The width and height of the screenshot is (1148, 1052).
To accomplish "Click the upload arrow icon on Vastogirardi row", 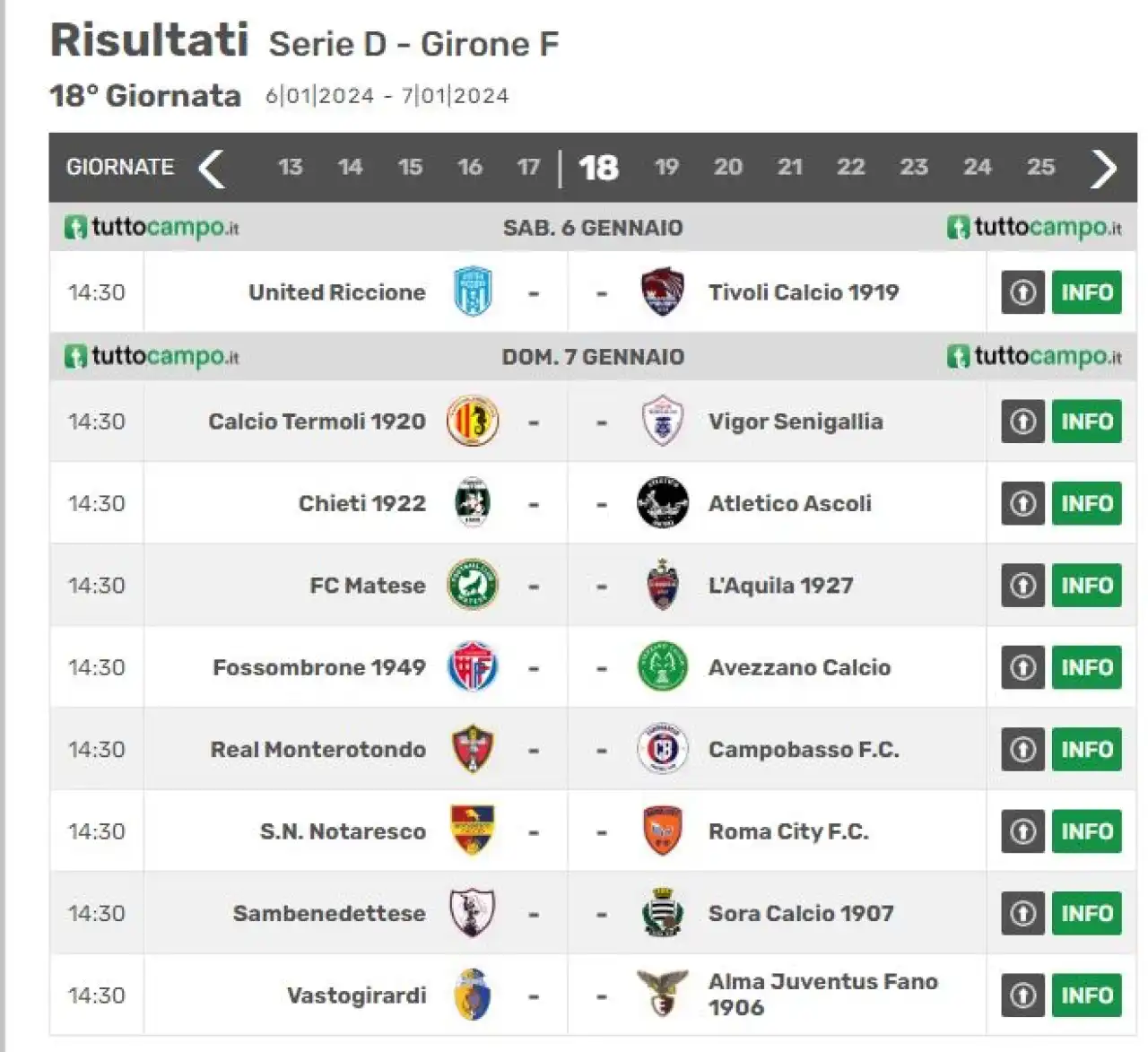I will click(1023, 995).
